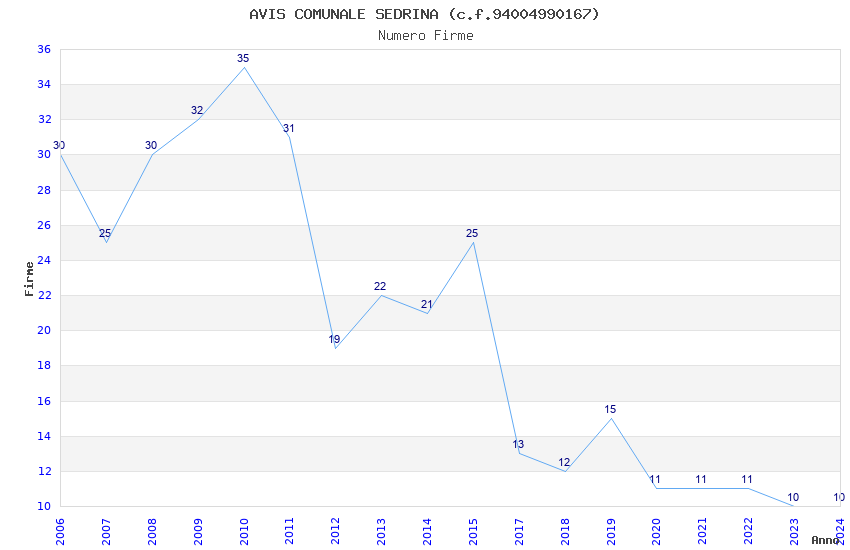Image resolution: width=850 pixels, height=550 pixels.
Task: Select x-axis year label 2007
Action: coord(106,531)
